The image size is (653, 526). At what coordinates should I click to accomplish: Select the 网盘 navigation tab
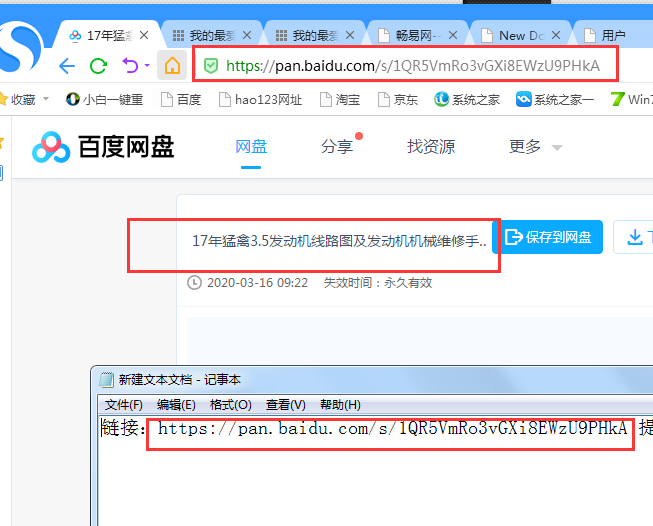(x=251, y=147)
